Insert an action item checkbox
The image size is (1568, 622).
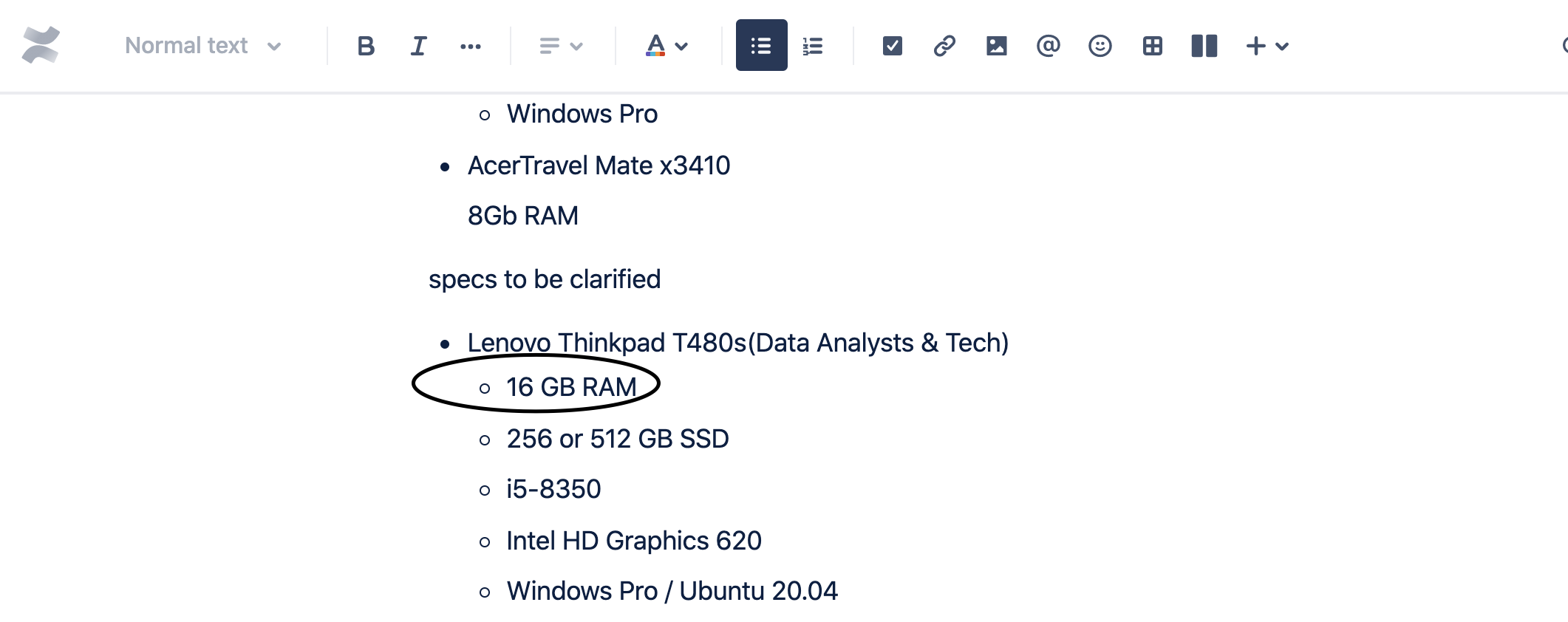point(893,46)
